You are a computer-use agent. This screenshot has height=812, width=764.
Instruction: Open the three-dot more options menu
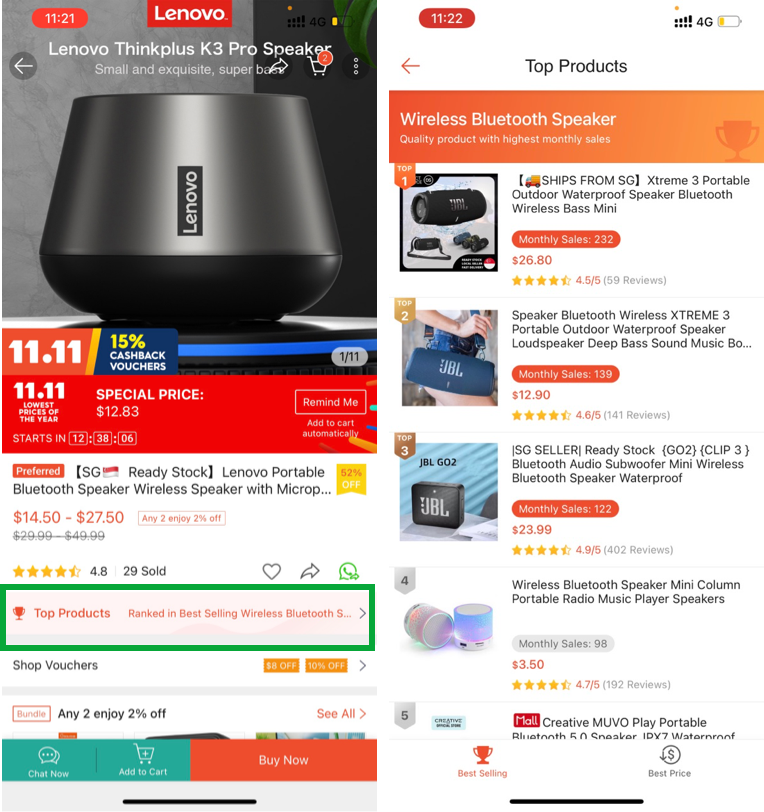[x=356, y=66]
